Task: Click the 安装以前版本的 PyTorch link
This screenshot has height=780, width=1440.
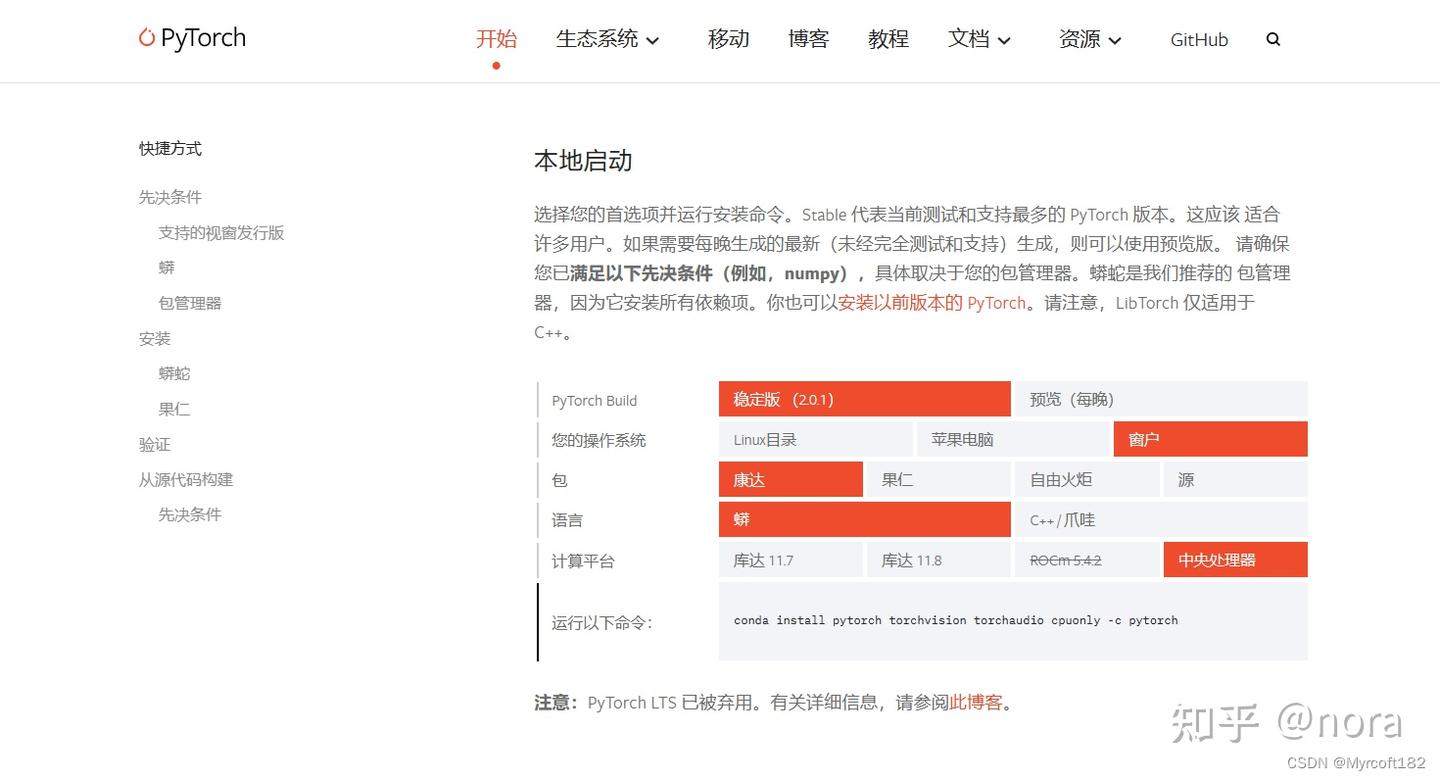Action: [932, 303]
